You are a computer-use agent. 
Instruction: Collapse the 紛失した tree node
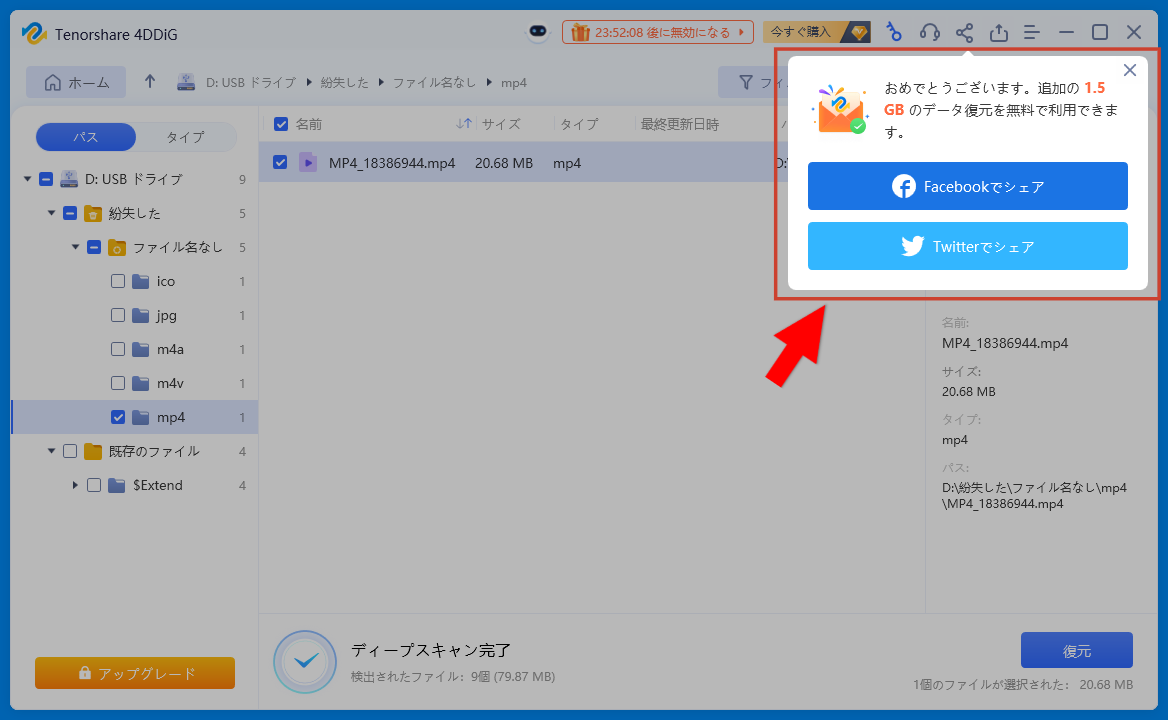coord(51,213)
